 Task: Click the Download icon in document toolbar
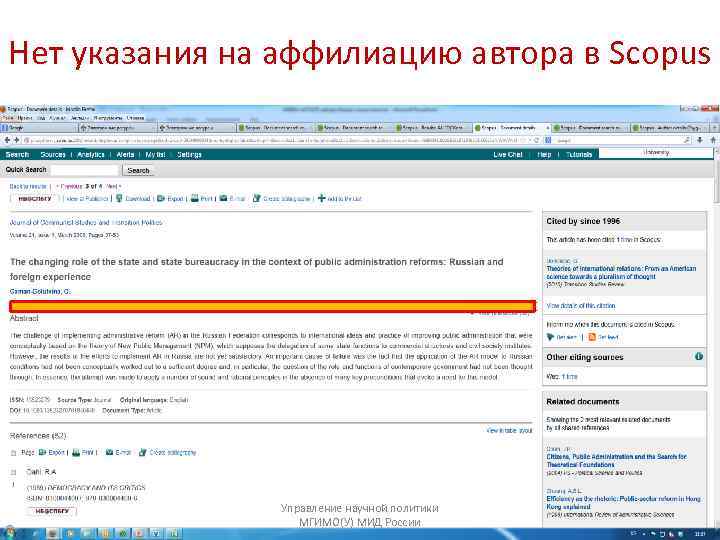tap(119, 198)
